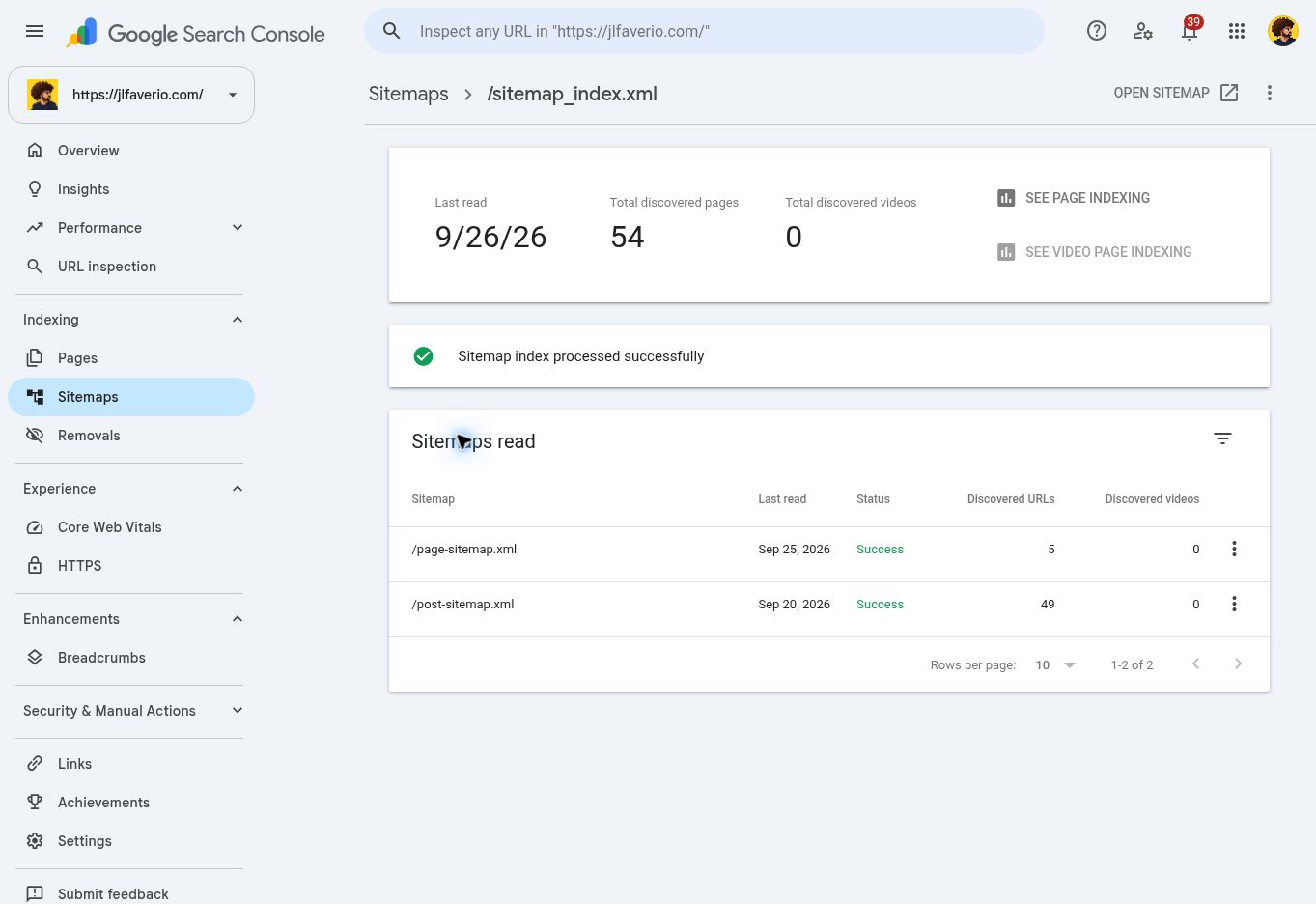Viewport: 1316px width, 904px height.
Task: Click Success status of /post-sitemap.xml
Action: coord(880,605)
